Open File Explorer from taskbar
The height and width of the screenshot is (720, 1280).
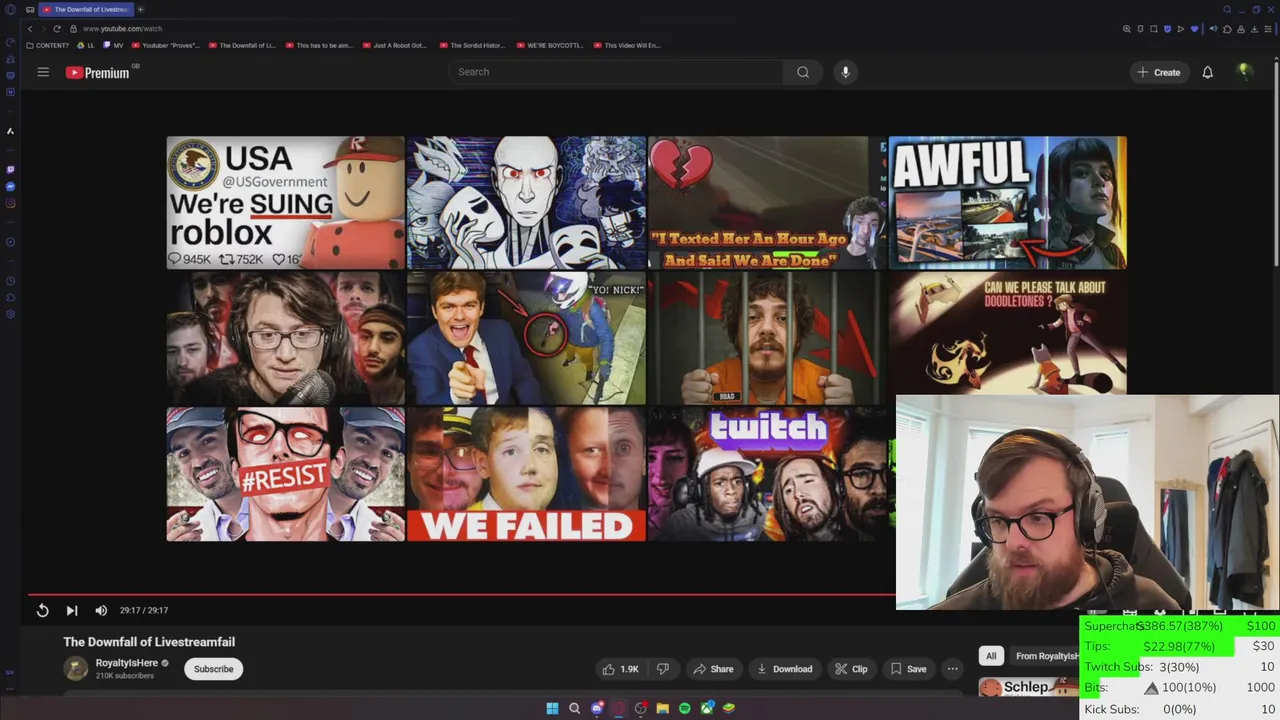[662, 708]
